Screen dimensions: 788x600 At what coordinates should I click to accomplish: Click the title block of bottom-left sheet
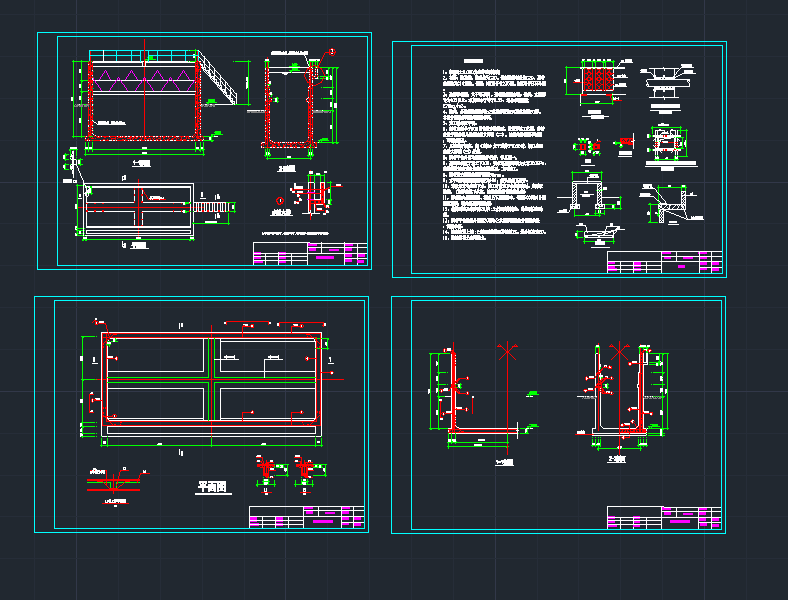click(305, 517)
